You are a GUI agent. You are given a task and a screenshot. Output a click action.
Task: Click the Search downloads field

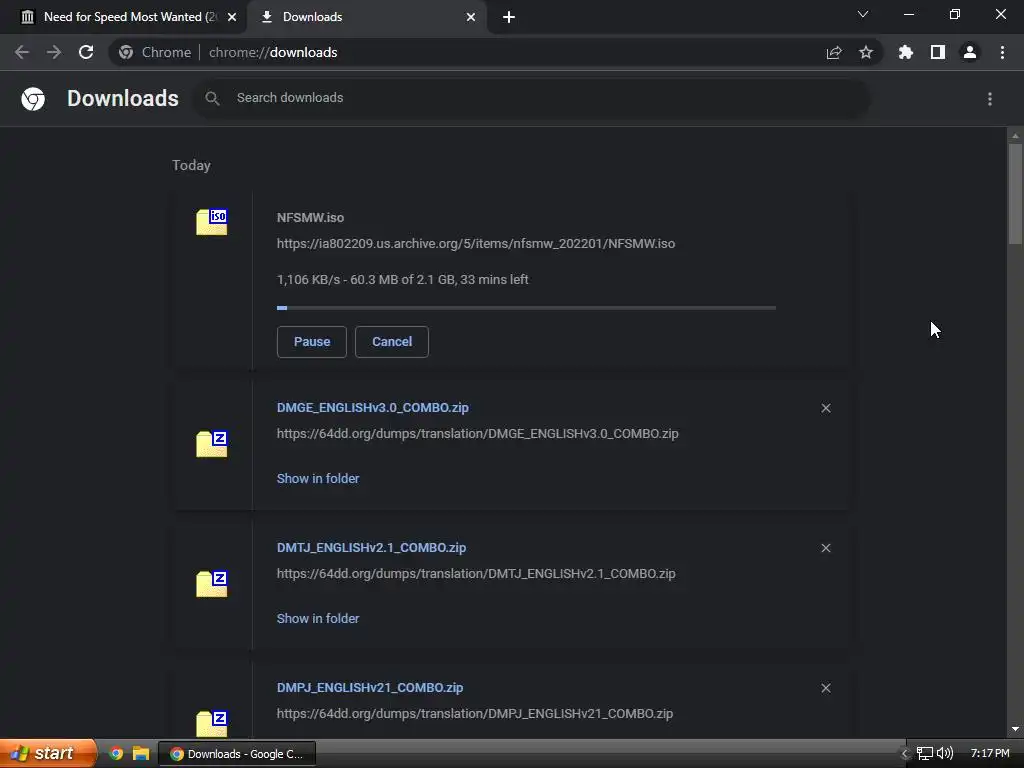530,99
